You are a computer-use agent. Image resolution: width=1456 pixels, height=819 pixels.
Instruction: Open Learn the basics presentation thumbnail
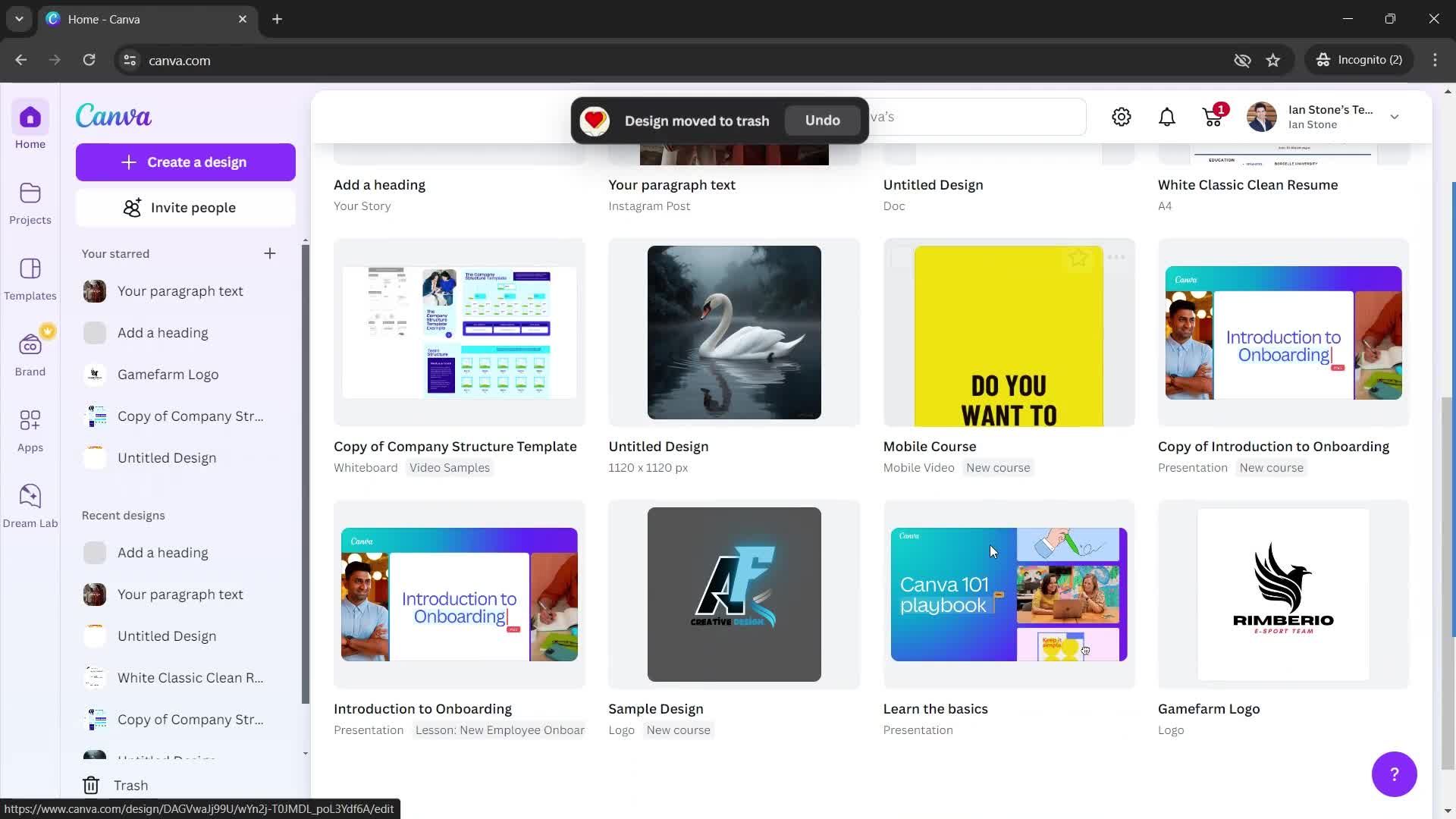1009,595
